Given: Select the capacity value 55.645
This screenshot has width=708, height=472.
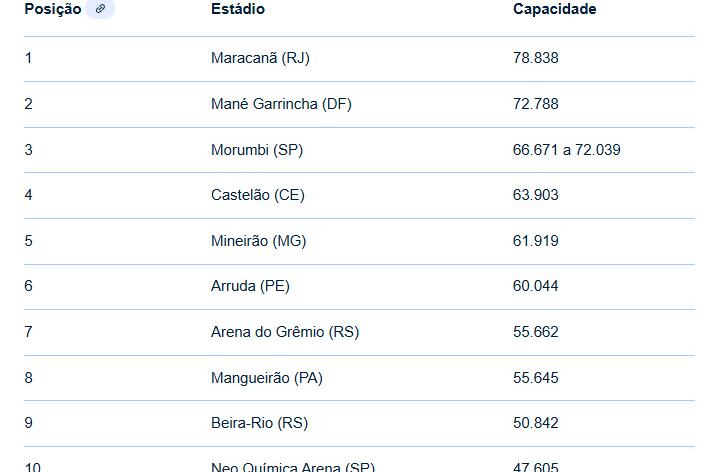Looking at the screenshot, I should 536,378.
